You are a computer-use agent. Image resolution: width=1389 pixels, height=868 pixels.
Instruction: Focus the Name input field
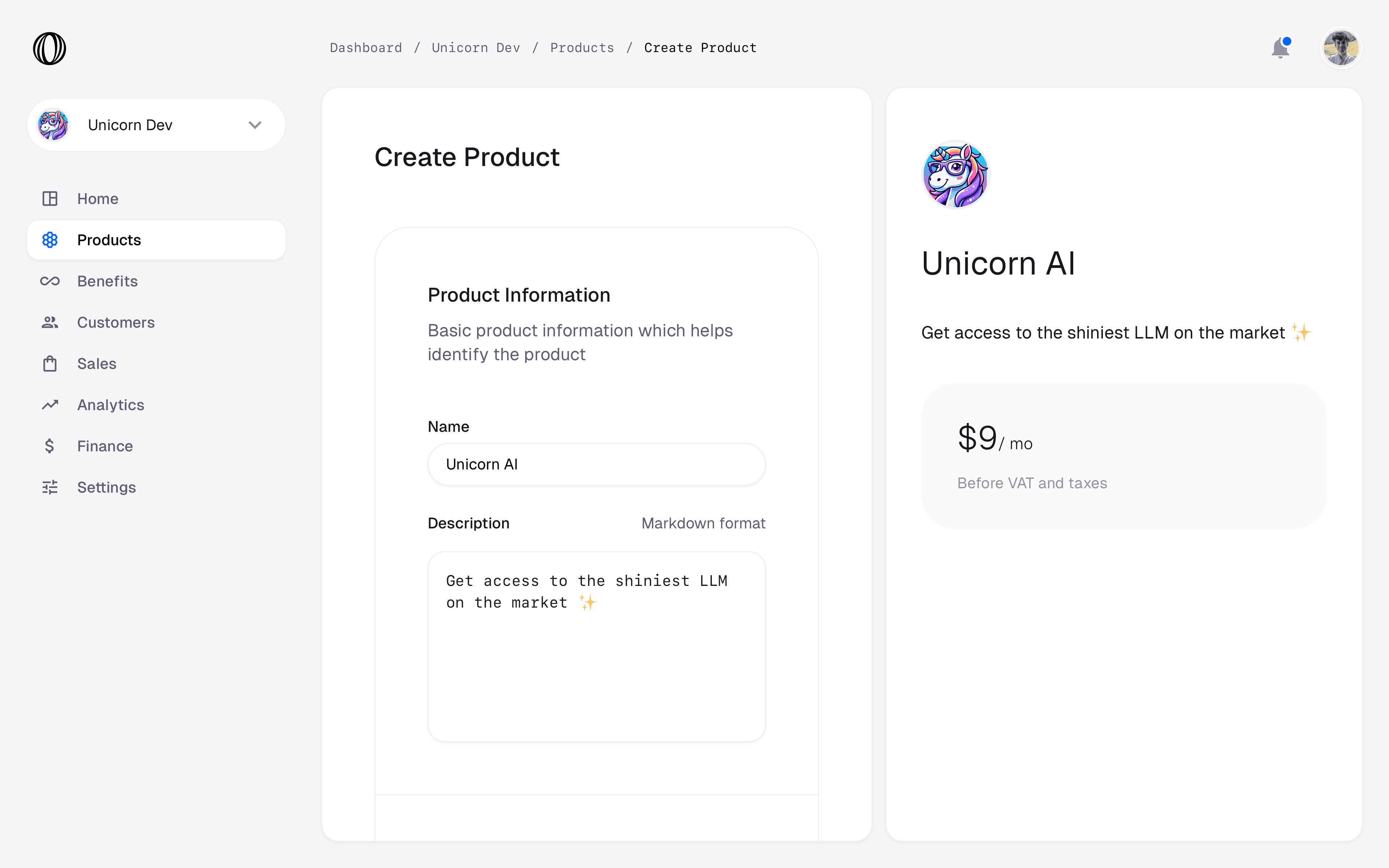tap(596, 464)
